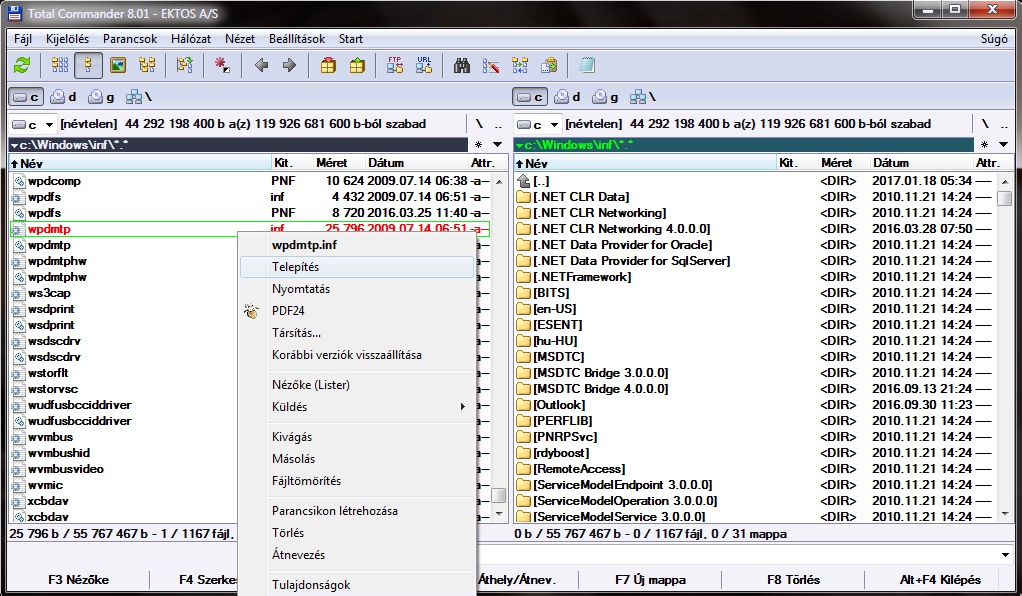Screen dimensions: 1022x596
Task: Open the Kijelölés menu
Action: (67, 39)
